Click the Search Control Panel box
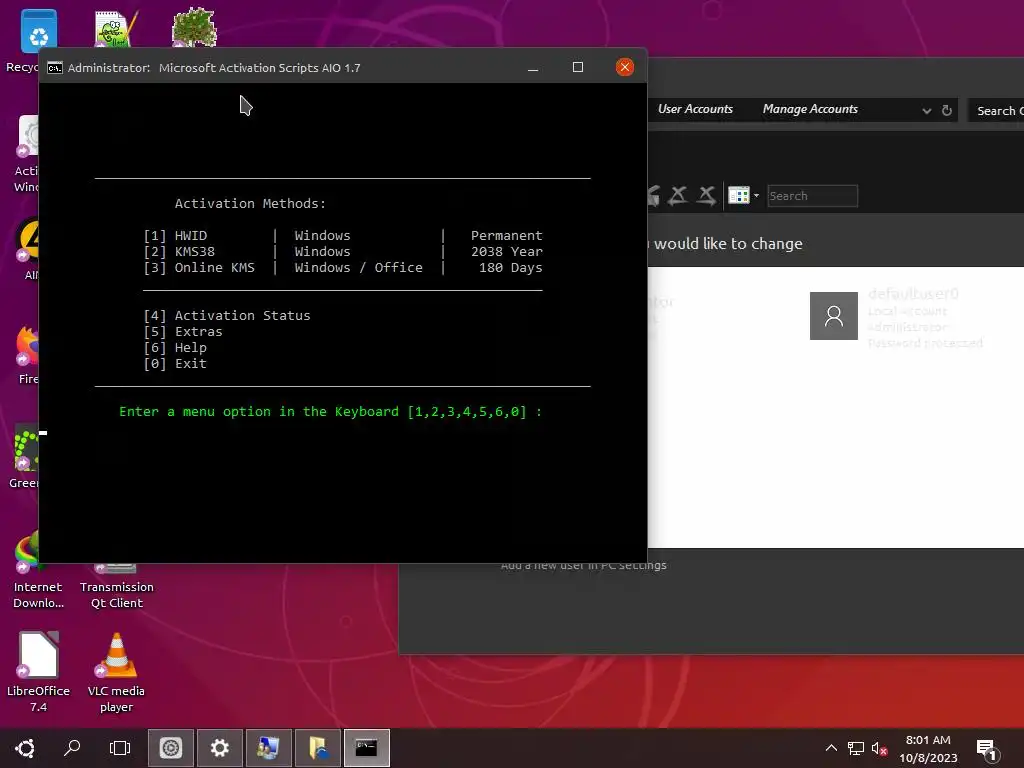Viewport: 1024px width, 768px height. (x=997, y=110)
